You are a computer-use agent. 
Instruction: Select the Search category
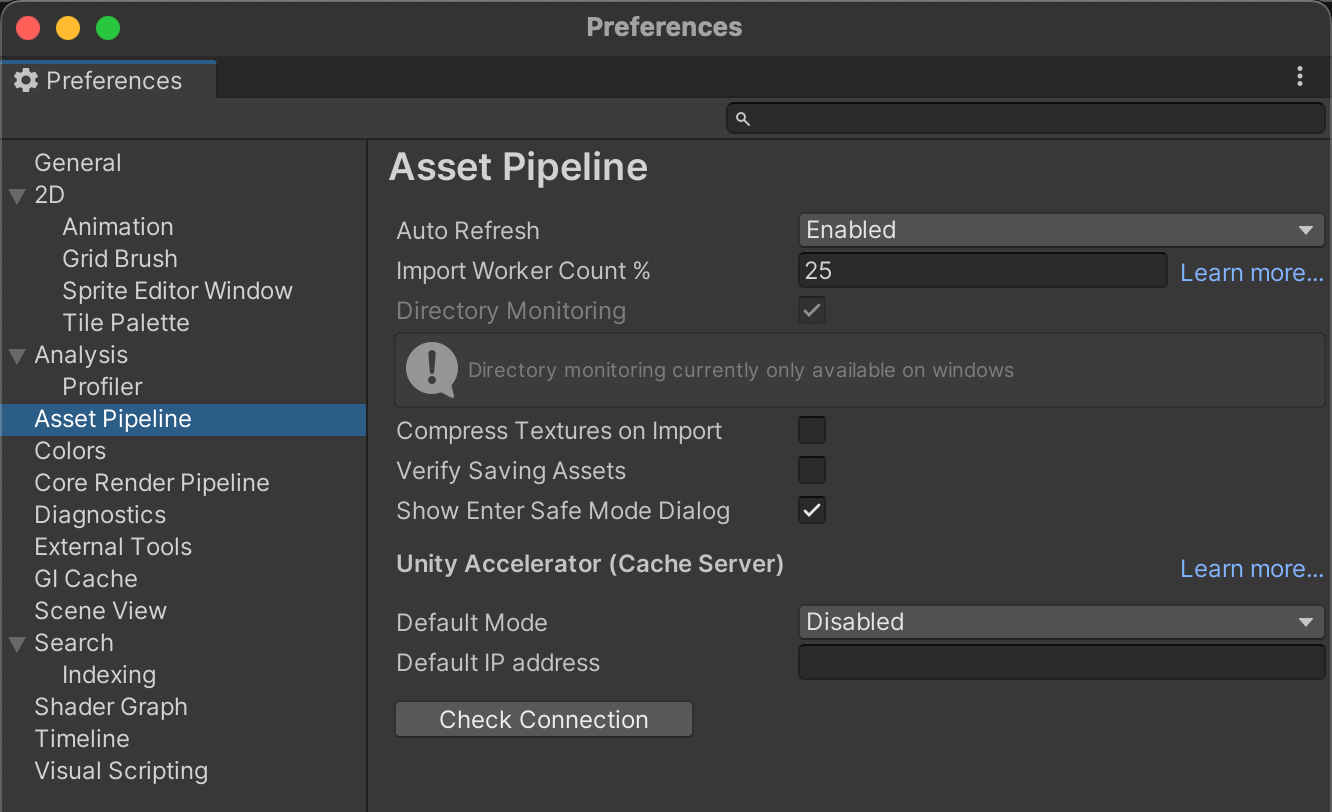click(x=74, y=643)
